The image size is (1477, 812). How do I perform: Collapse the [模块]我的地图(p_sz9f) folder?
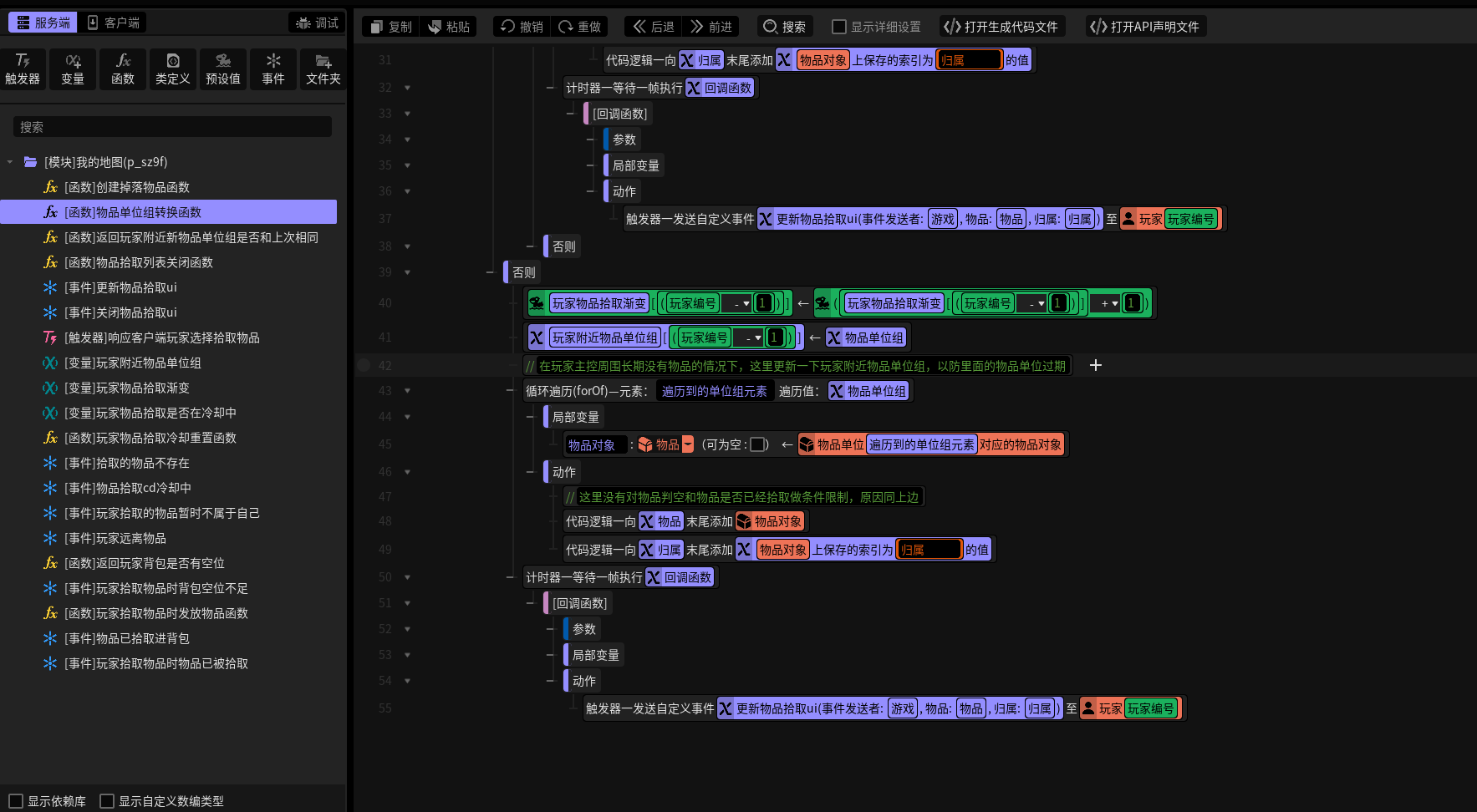coord(10,162)
